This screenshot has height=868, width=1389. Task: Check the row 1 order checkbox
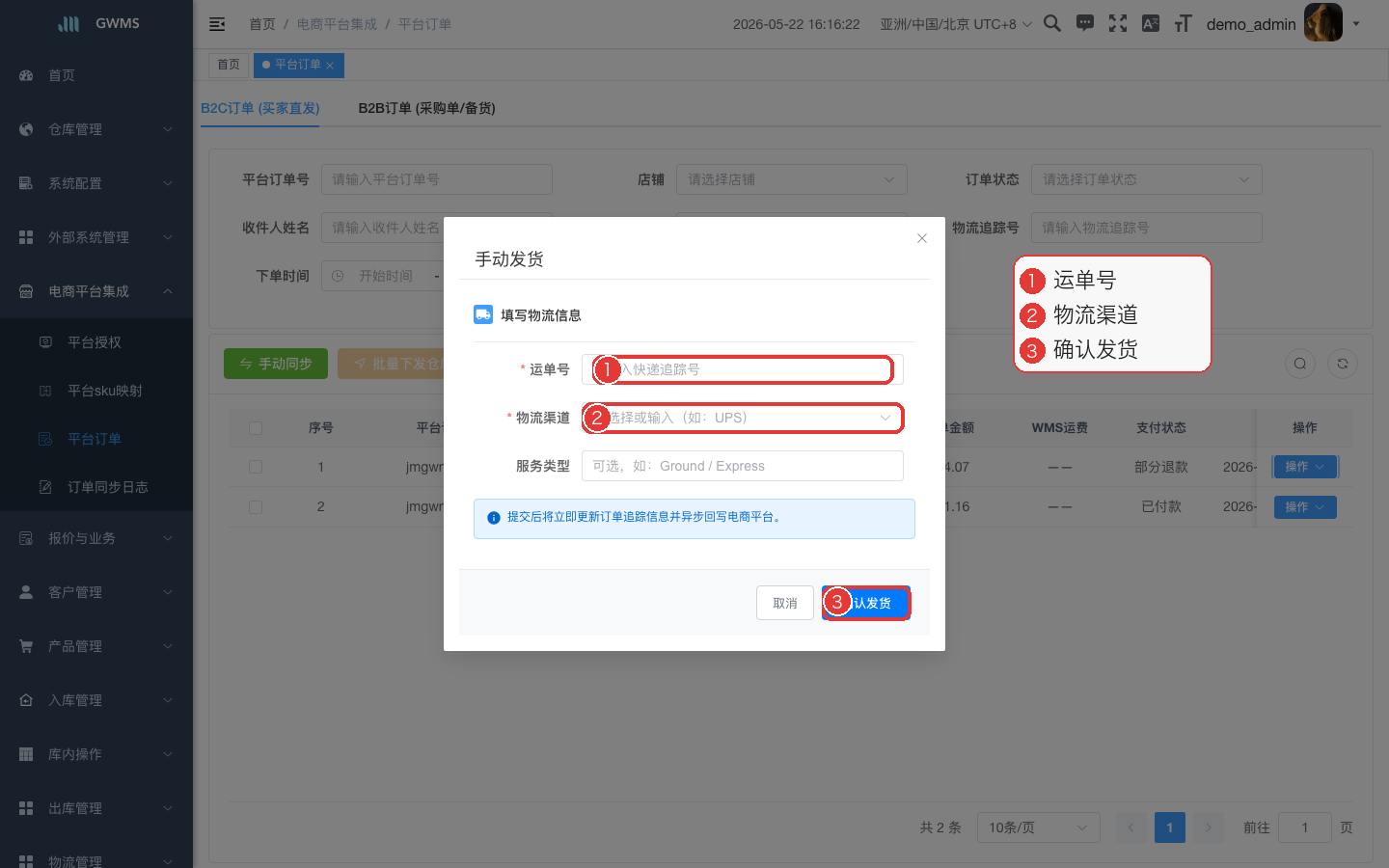click(x=256, y=467)
